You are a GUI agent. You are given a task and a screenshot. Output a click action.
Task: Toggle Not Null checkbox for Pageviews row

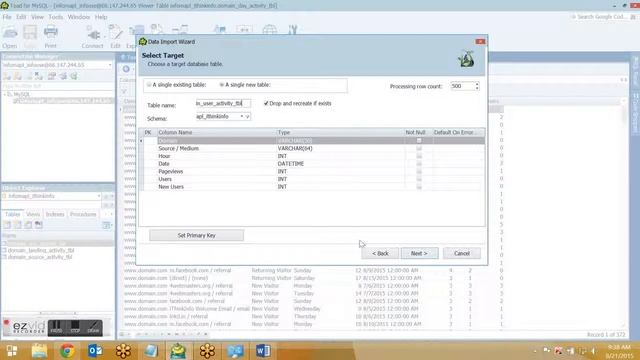[x=419, y=172]
